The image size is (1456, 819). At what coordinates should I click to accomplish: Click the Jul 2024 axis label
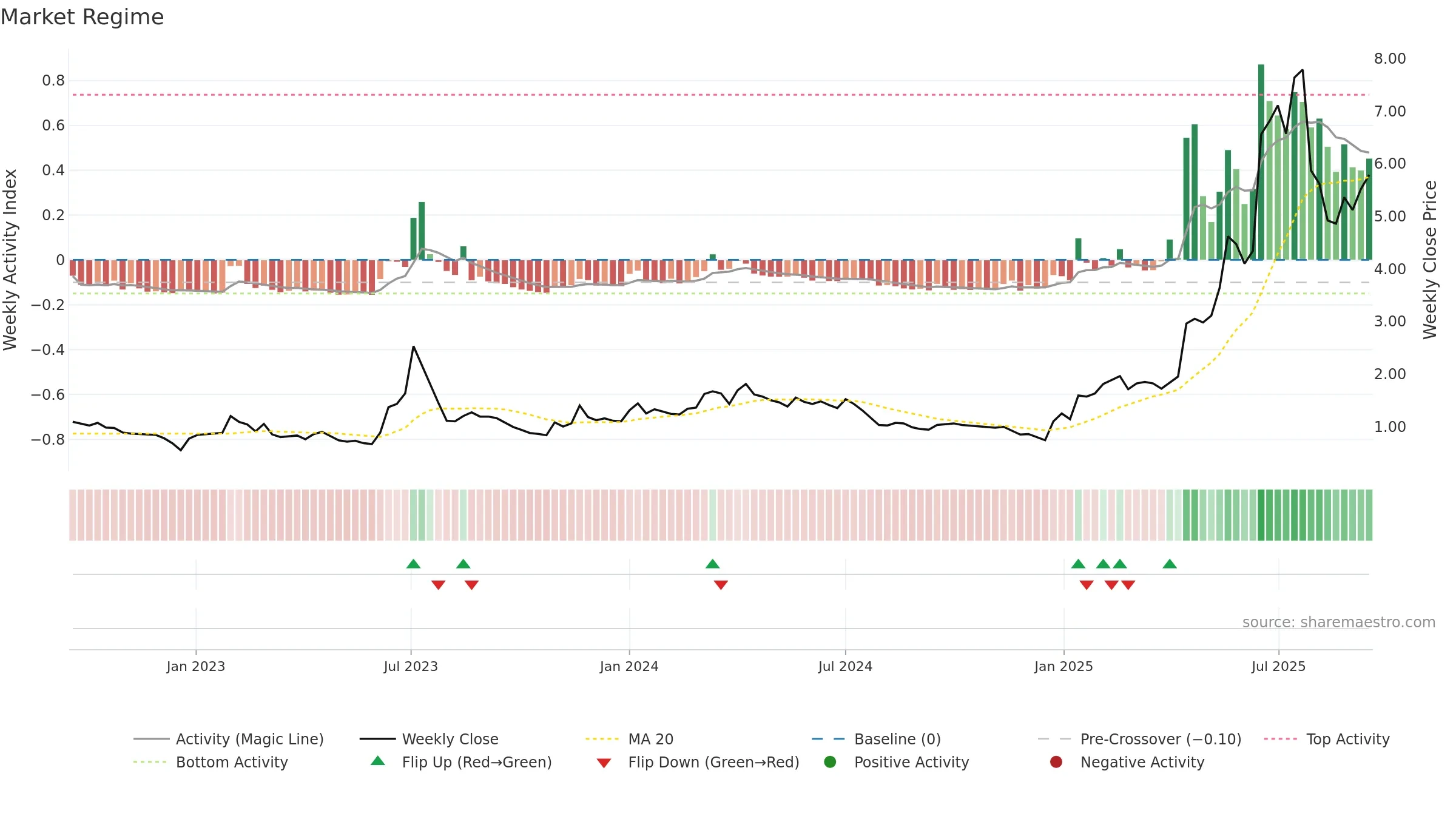(845, 666)
